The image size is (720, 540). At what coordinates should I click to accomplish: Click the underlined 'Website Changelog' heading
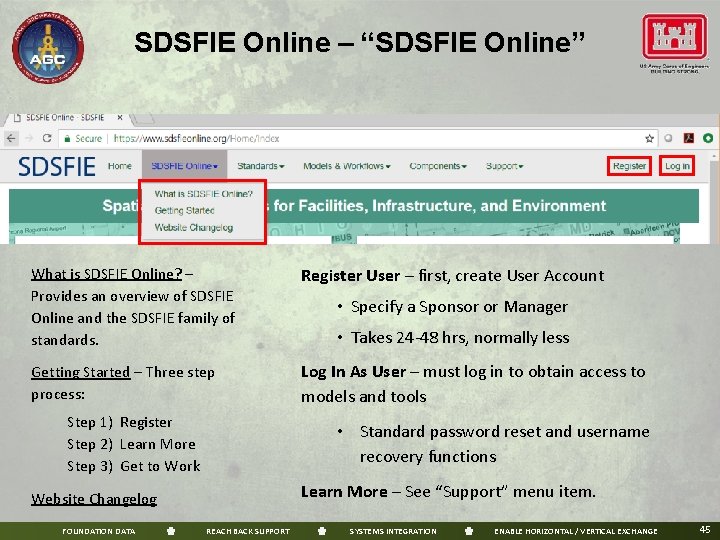coord(94,499)
